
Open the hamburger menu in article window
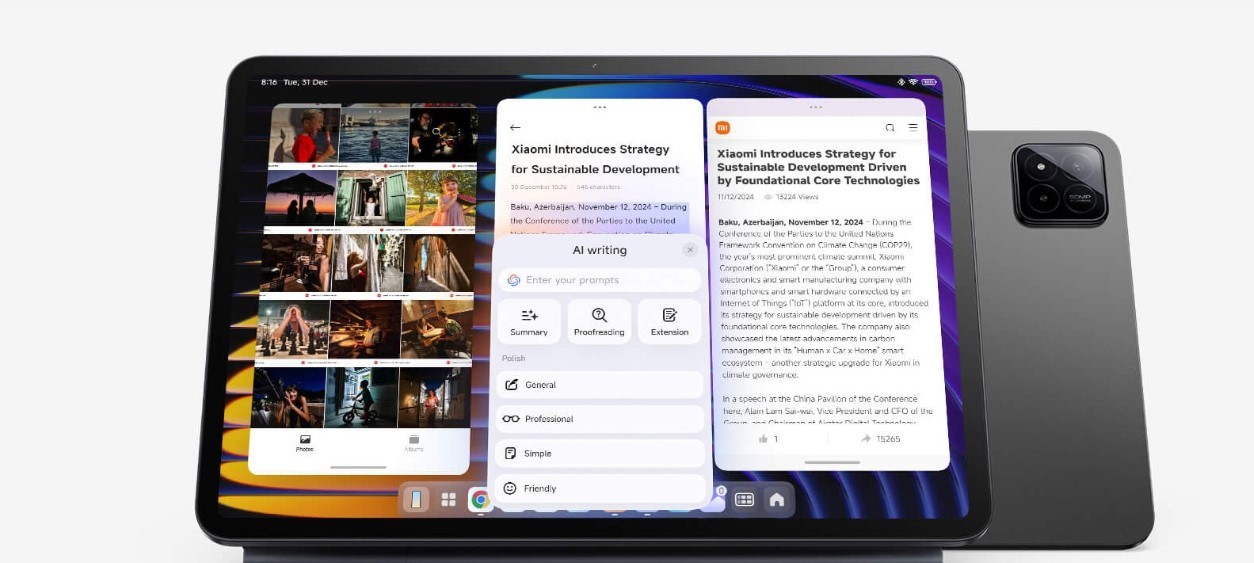pos(913,127)
